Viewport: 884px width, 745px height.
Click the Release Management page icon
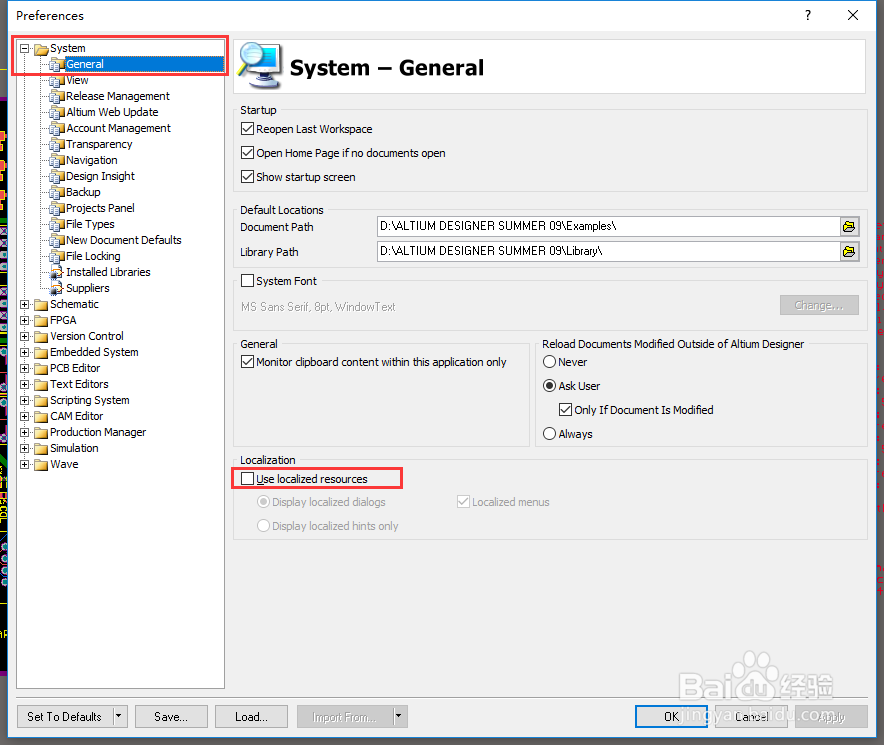56,97
